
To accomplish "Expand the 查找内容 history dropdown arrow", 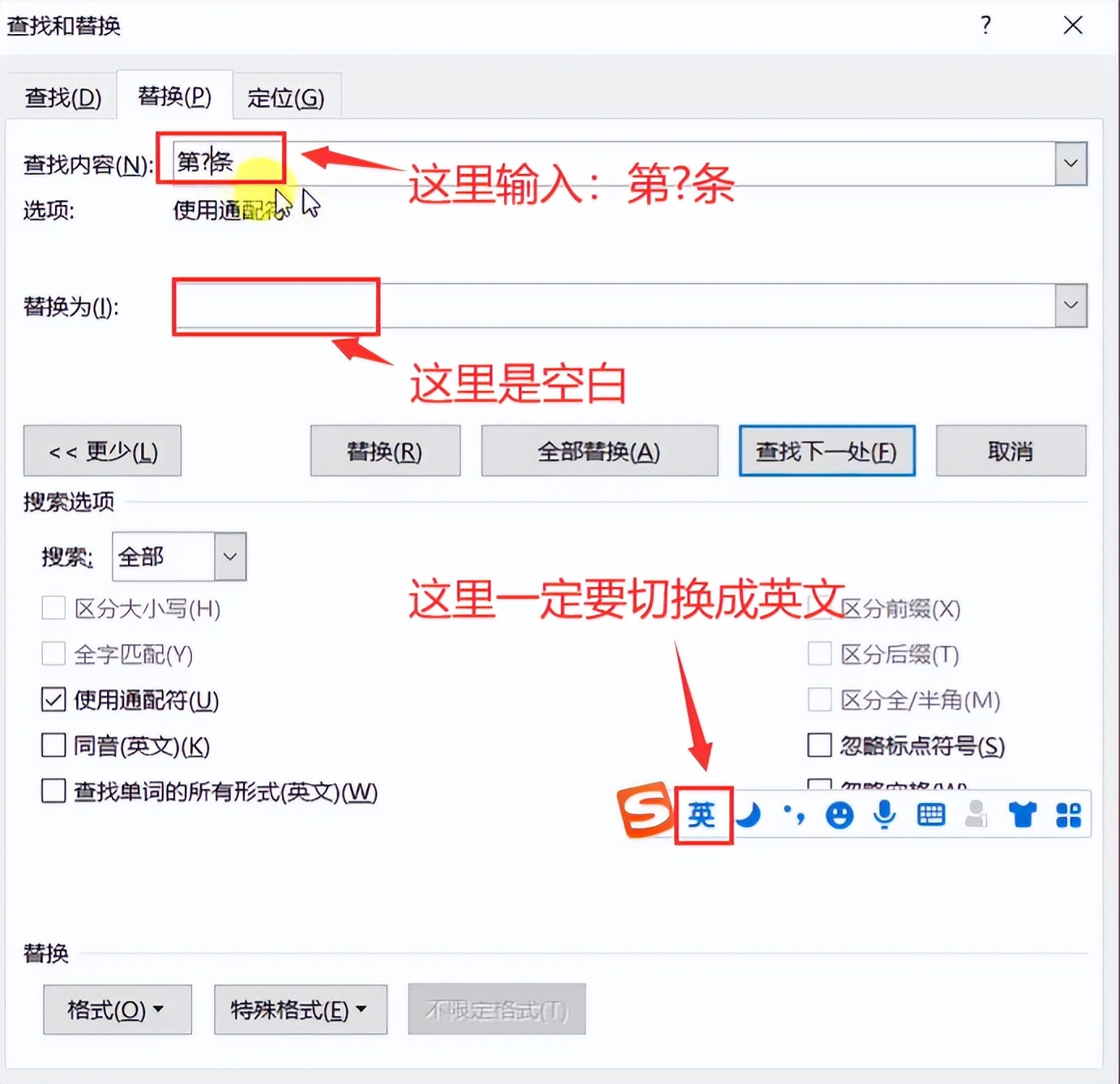I will pos(1071,163).
